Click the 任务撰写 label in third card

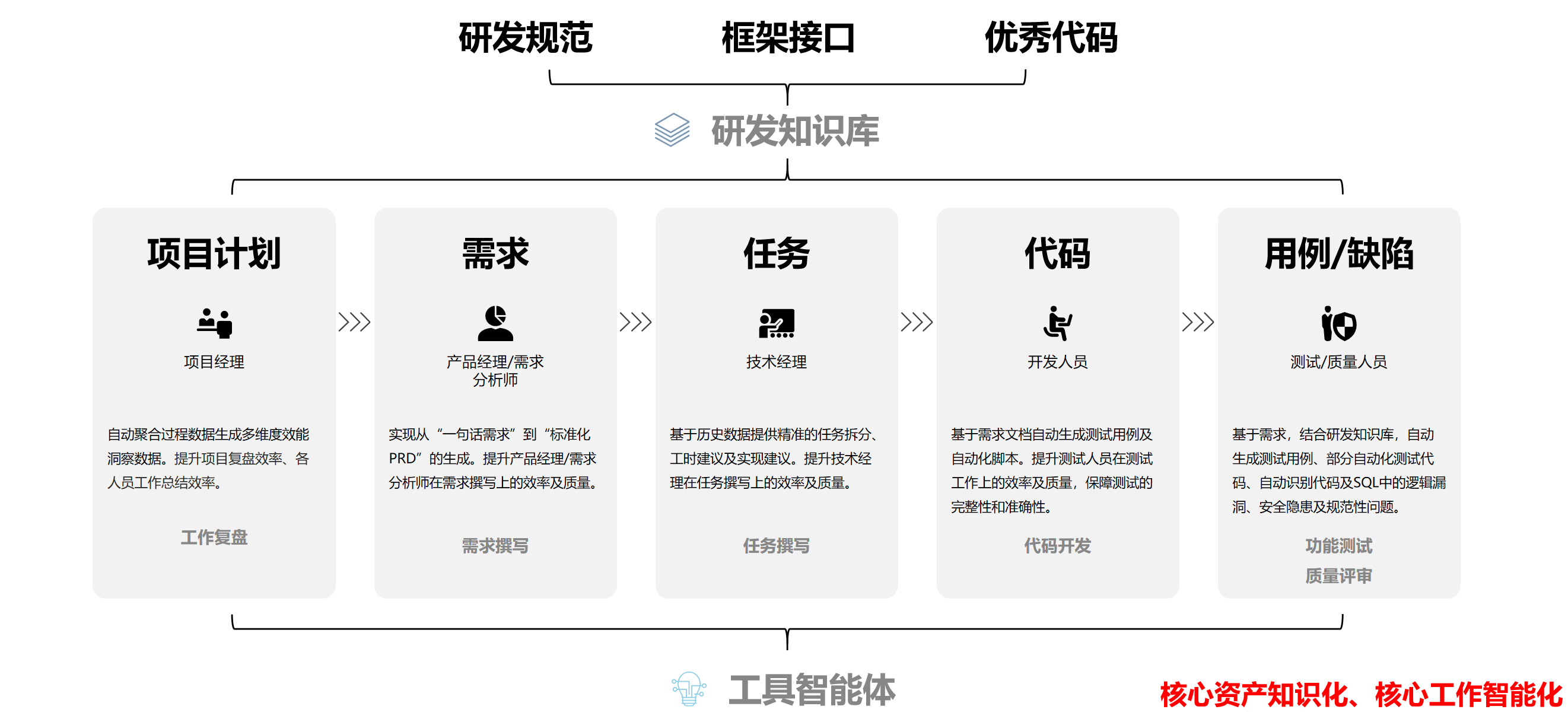(776, 545)
